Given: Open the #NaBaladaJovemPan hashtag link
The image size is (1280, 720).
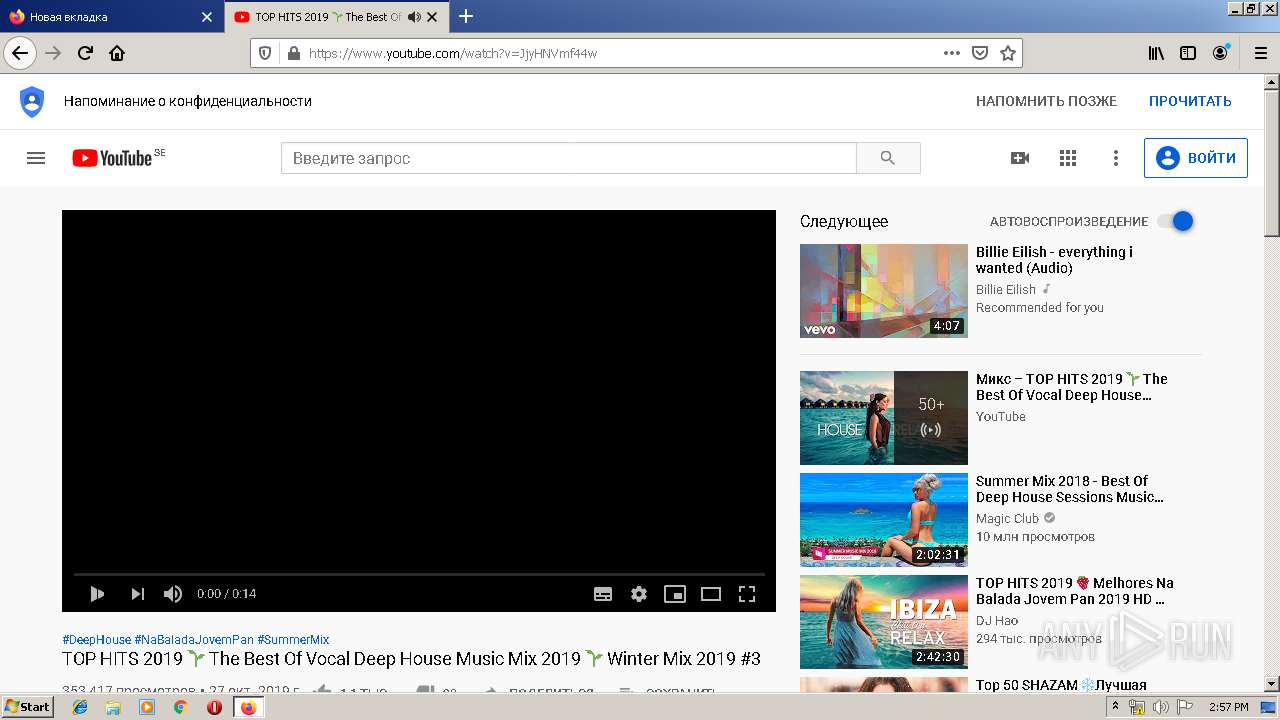Looking at the screenshot, I should [194, 640].
